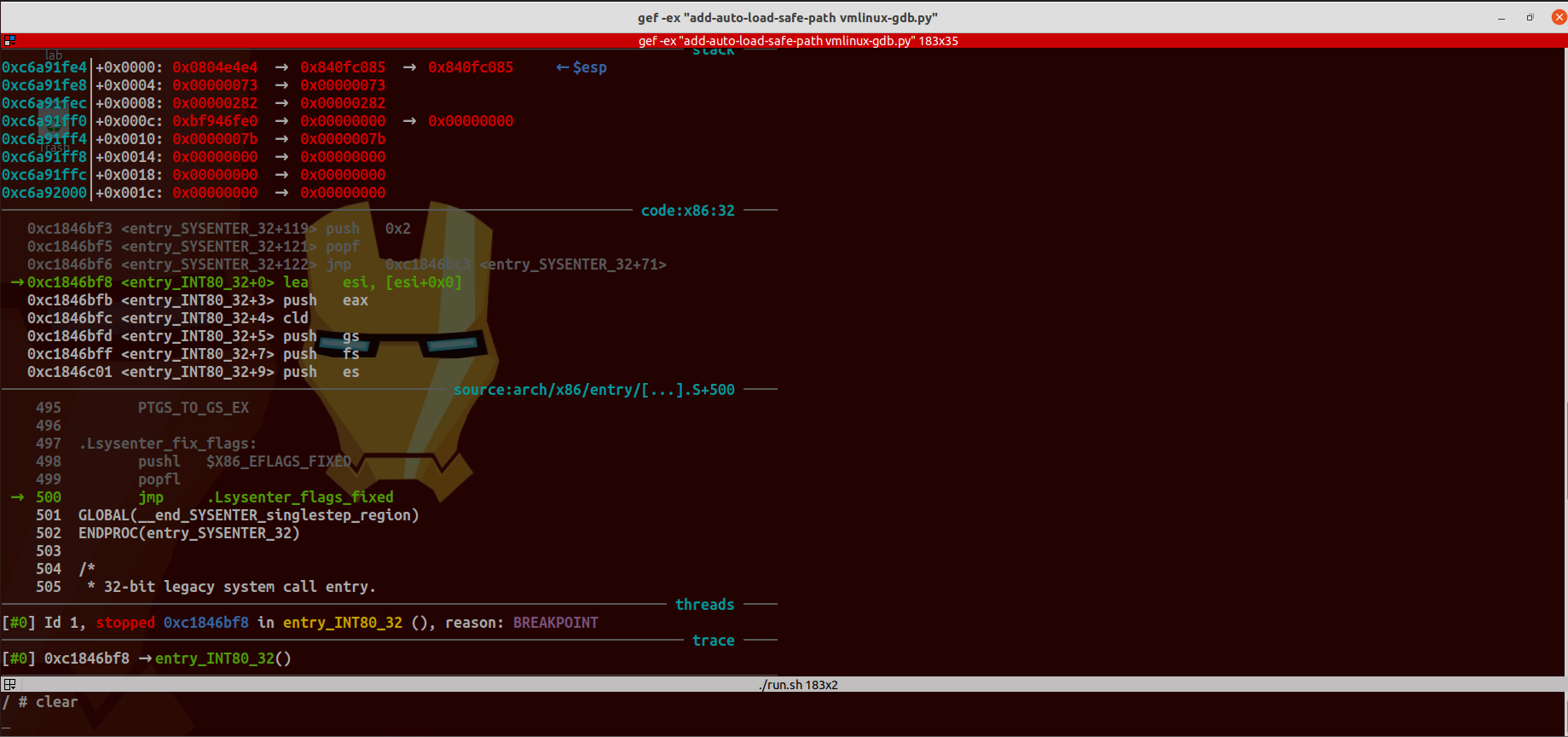Click the push eax instruction
Viewport: 1568px width, 737px height.
coord(198,300)
